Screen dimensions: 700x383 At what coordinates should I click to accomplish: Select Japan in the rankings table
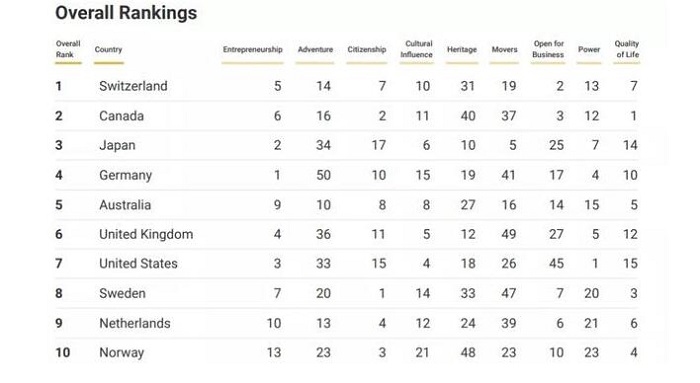pyautogui.click(x=117, y=146)
